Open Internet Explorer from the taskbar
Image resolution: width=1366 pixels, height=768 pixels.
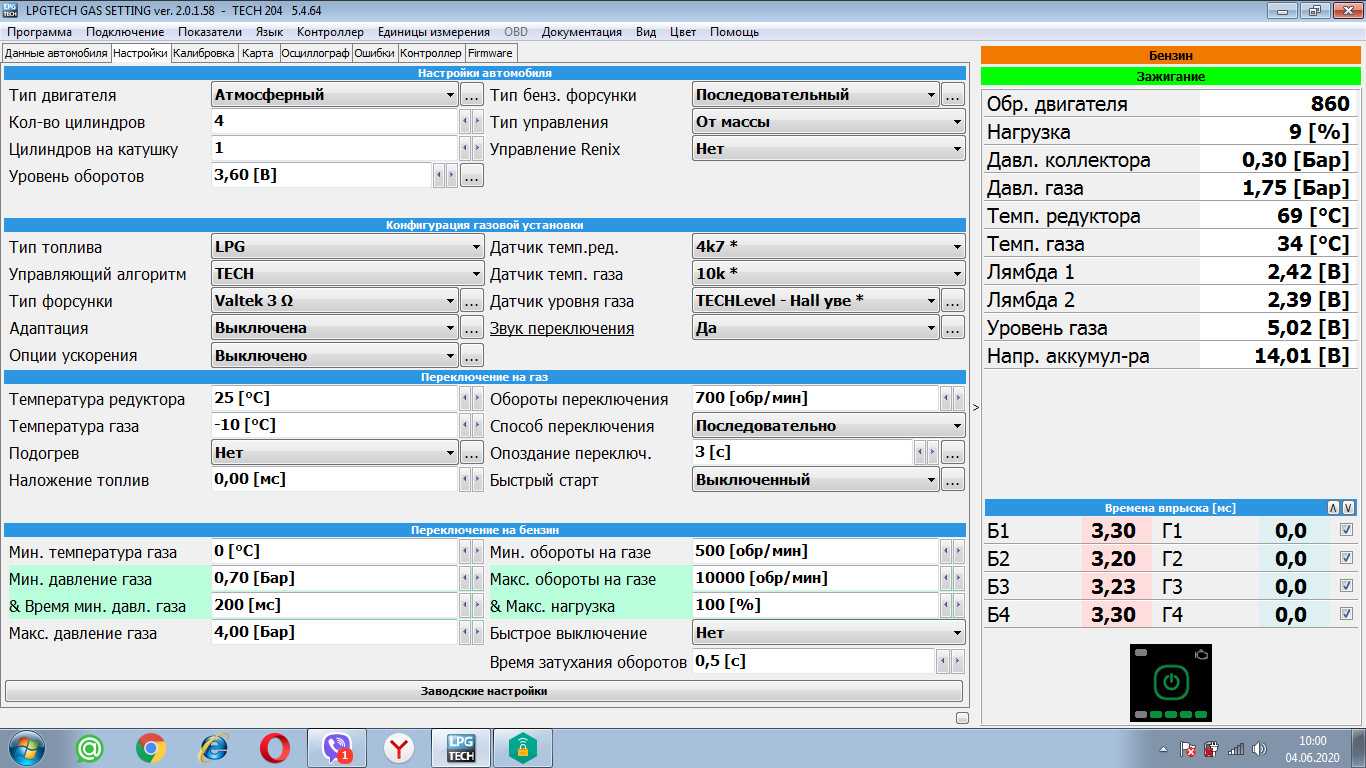[213, 748]
